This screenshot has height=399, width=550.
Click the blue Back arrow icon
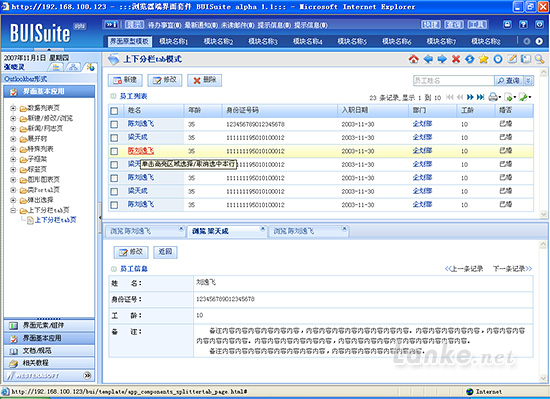[x=428, y=59]
